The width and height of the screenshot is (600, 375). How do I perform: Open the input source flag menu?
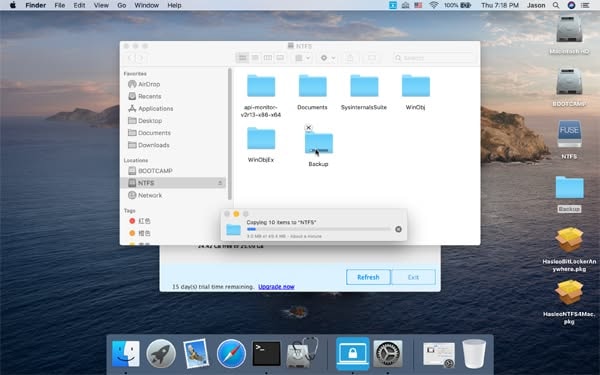pyautogui.click(x=418, y=5)
